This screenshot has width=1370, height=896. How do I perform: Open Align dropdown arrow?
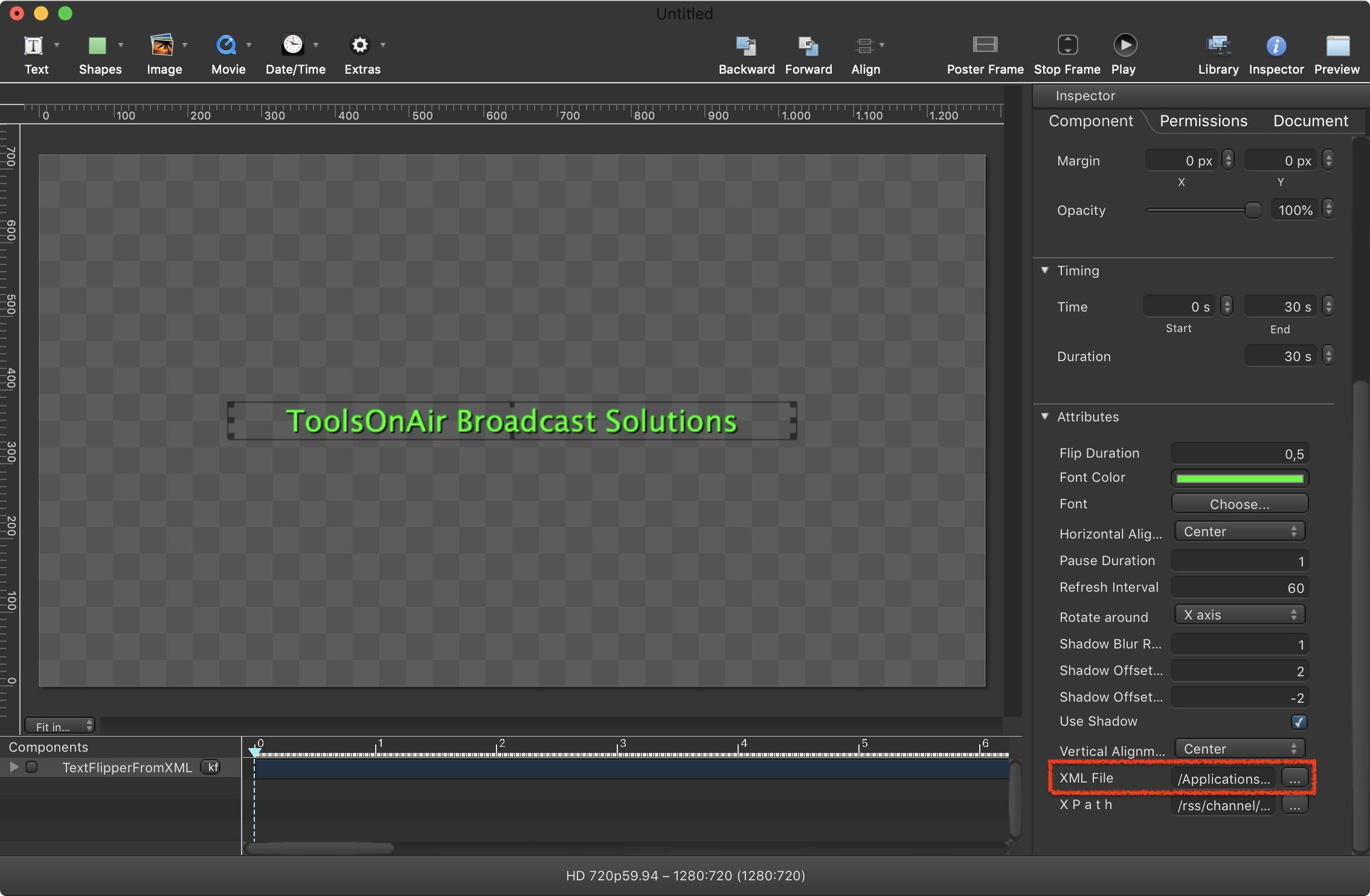[882, 45]
